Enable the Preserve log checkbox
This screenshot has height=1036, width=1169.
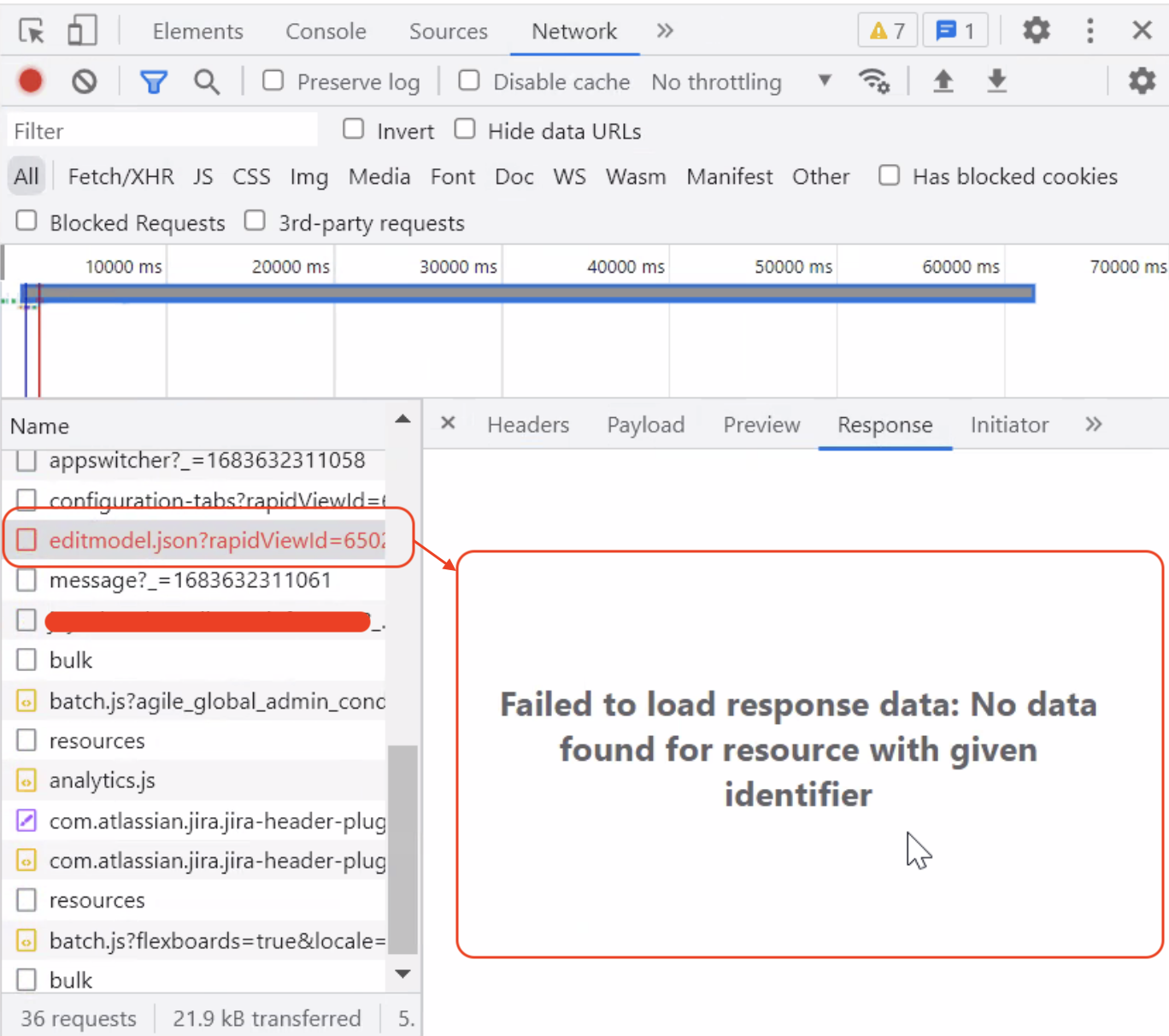coord(273,81)
